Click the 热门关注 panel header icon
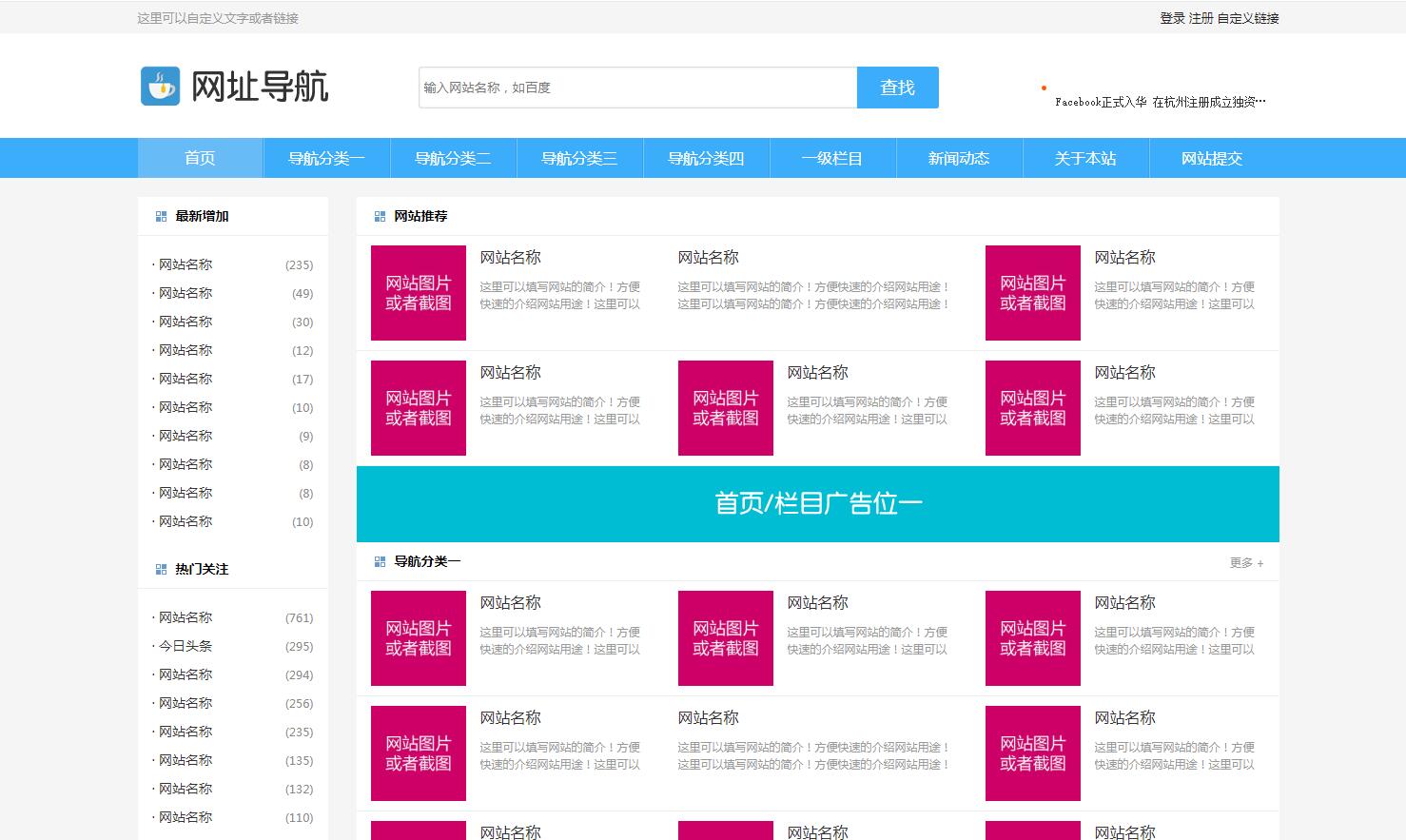The image size is (1406, 840). [x=160, y=569]
